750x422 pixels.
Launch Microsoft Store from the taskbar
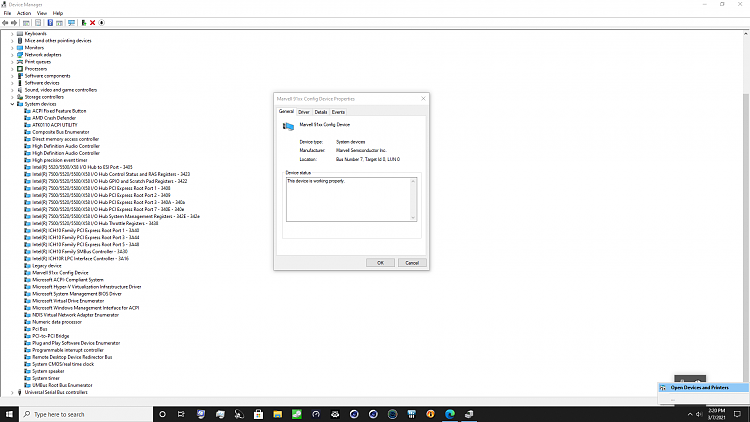(x=258, y=414)
